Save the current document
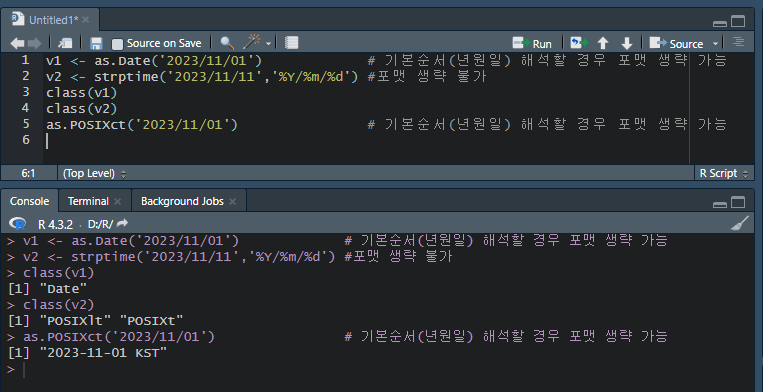Image resolution: width=763 pixels, height=392 pixels. click(x=96, y=43)
